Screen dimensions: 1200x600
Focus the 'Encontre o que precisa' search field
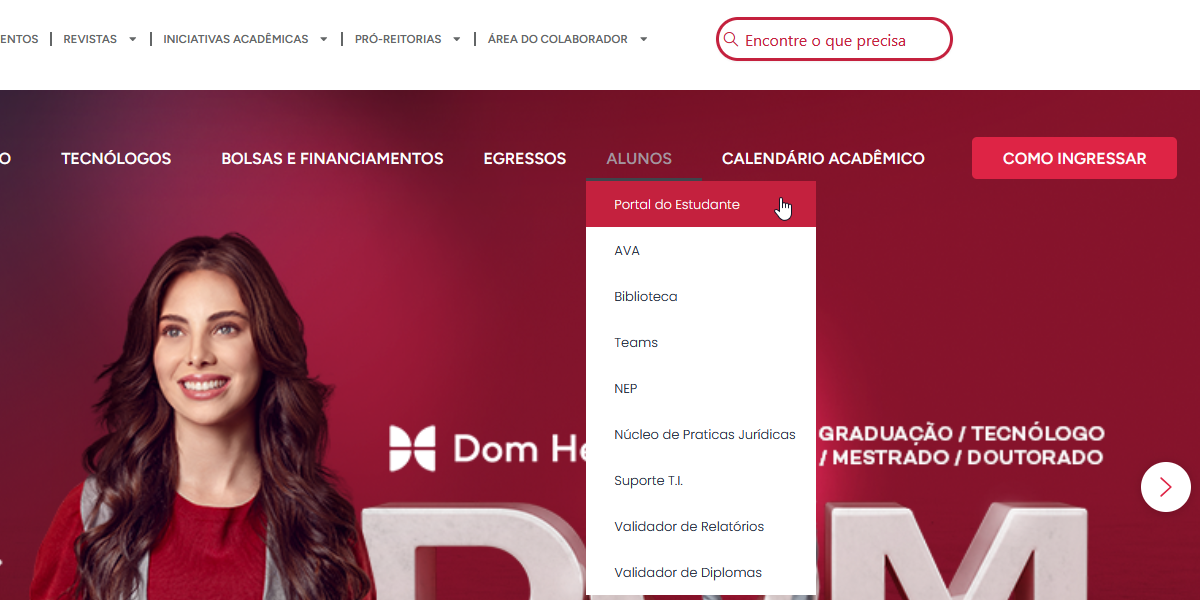point(834,40)
